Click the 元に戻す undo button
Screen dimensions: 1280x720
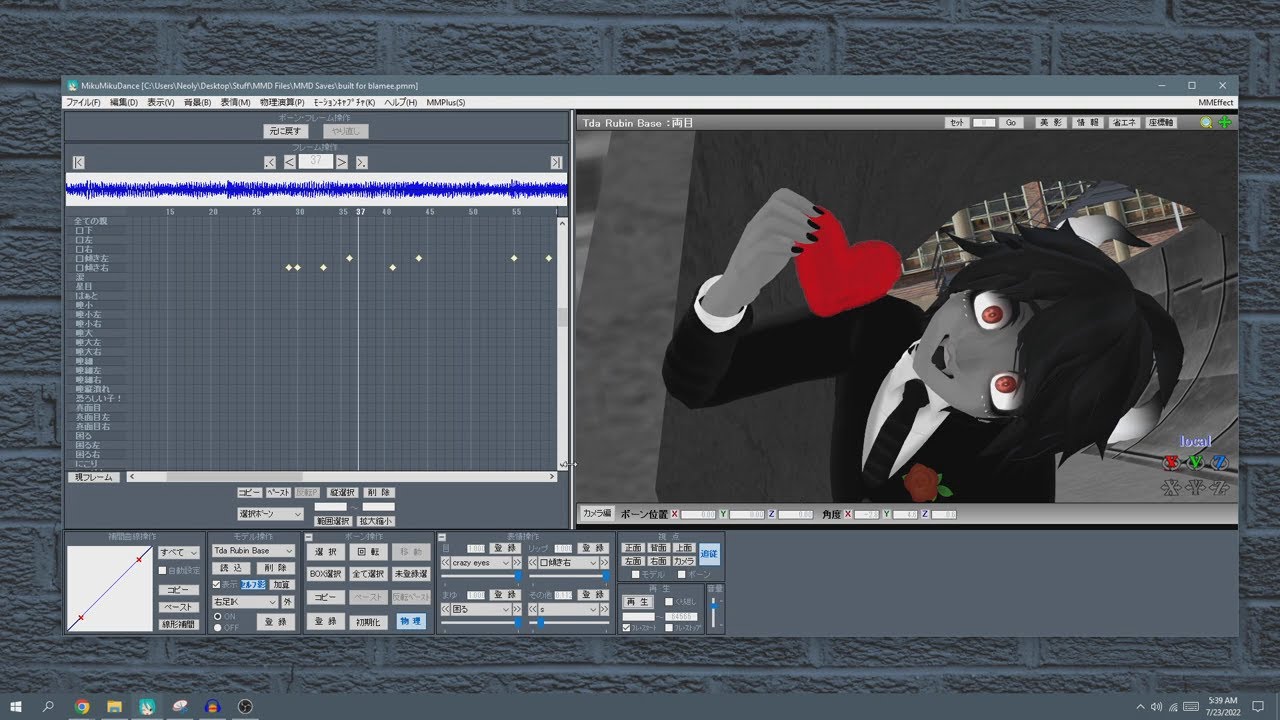(x=284, y=131)
